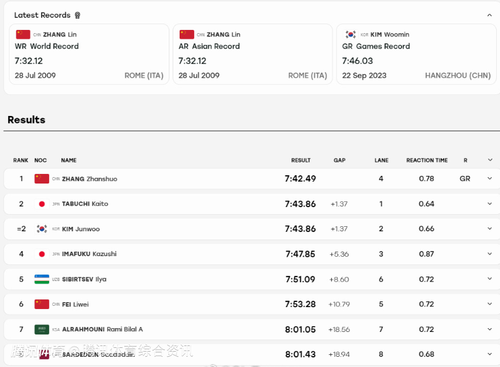Open ZHANG Zhanshuo athlete name
Screen dimensions: 500x367
[90, 179]
